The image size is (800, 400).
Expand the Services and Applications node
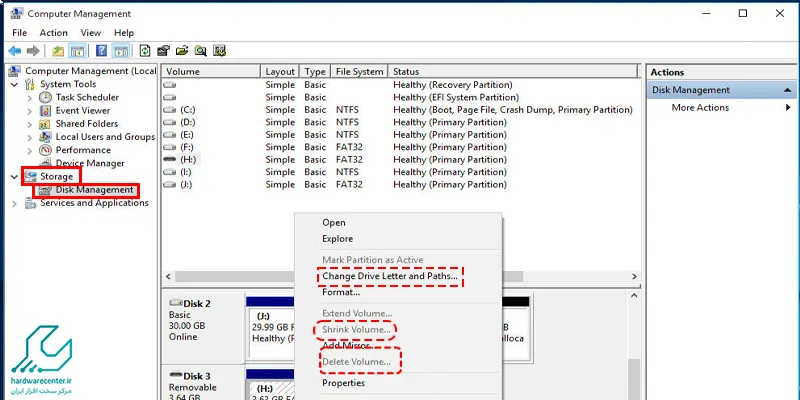tap(14, 203)
